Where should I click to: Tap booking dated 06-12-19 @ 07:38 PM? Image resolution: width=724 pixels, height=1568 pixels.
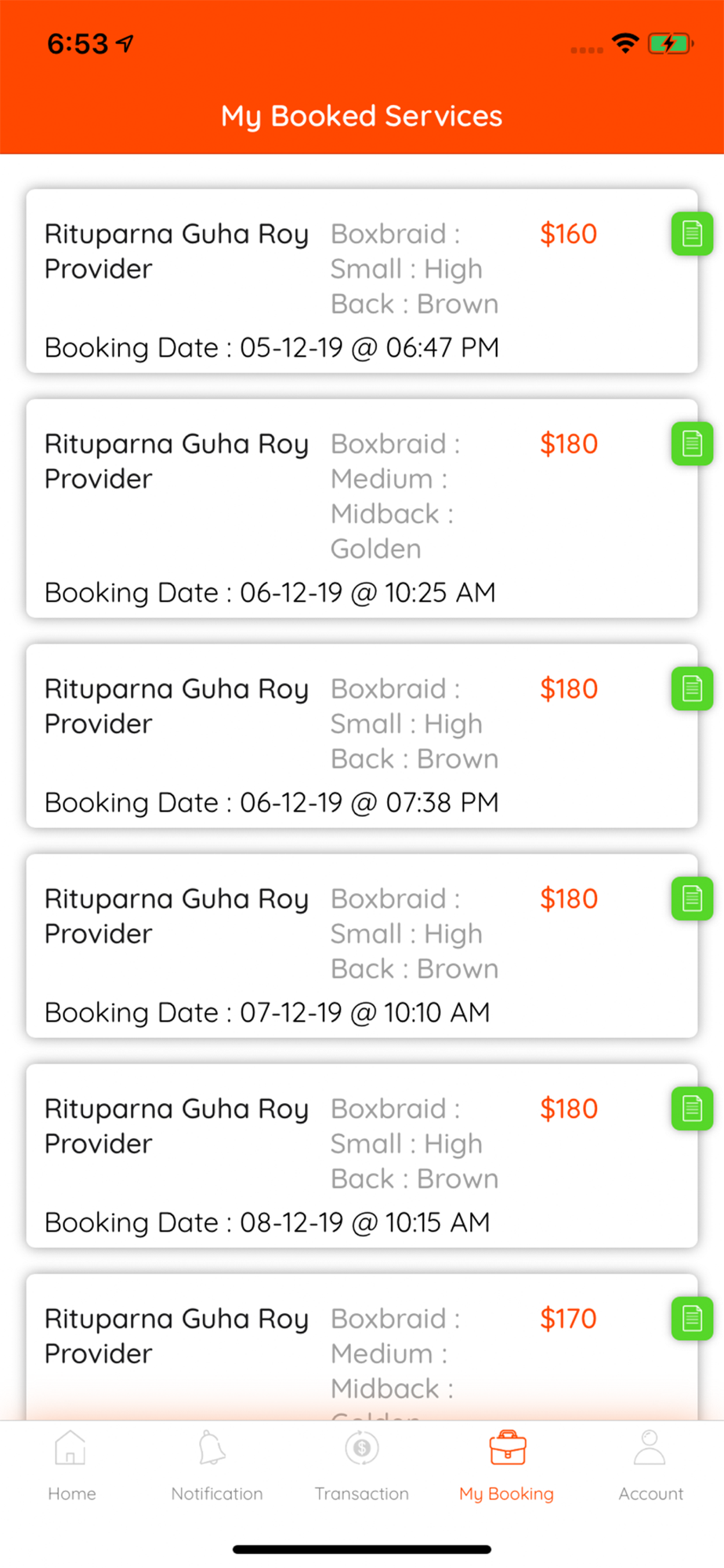click(x=362, y=735)
